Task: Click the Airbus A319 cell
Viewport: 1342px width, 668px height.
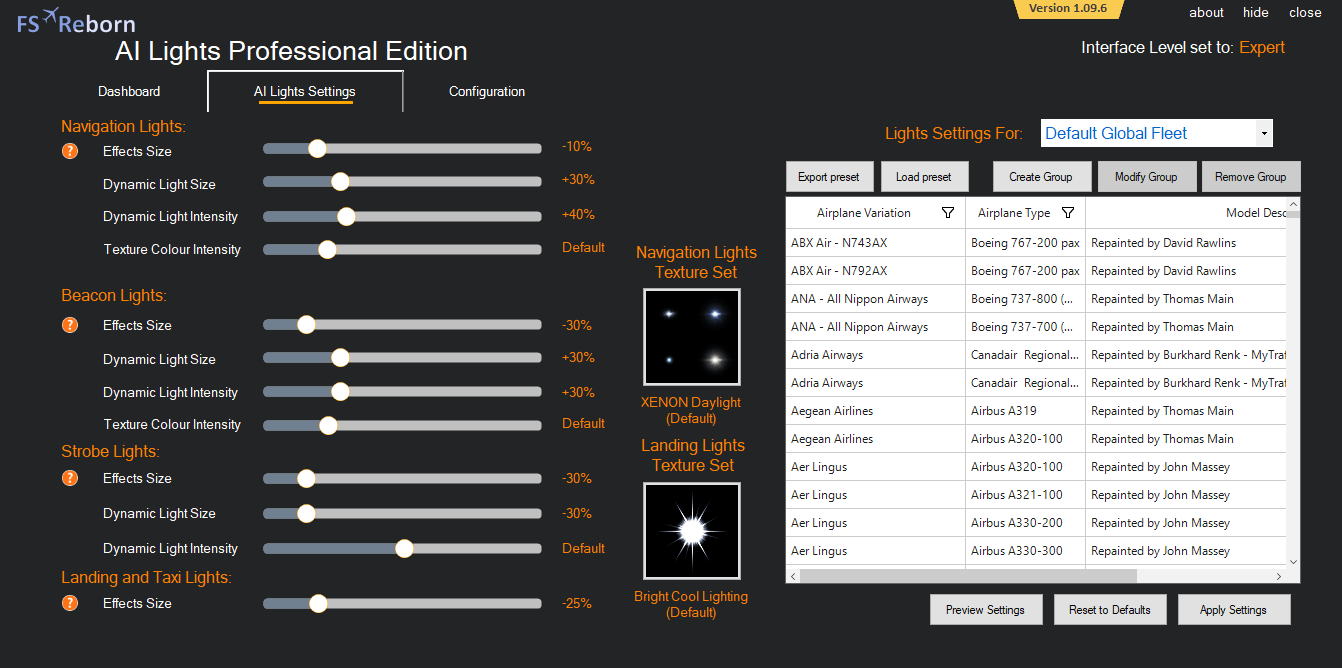Action: [x=1025, y=411]
